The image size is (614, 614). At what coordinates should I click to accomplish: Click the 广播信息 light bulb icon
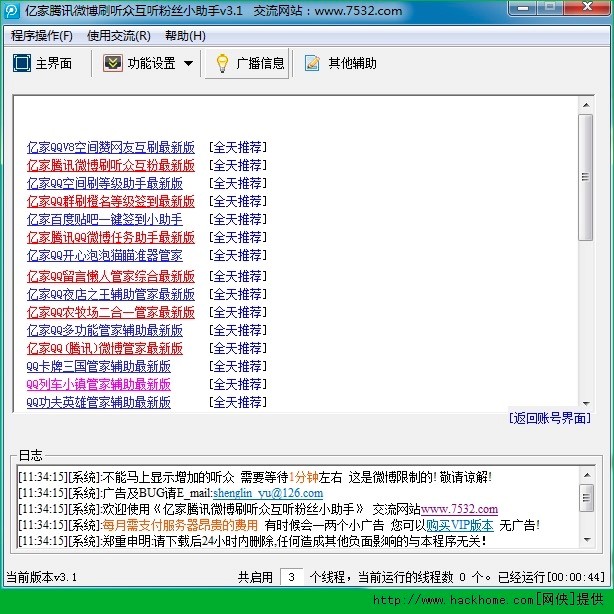pyautogui.click(x=222, y=63)
